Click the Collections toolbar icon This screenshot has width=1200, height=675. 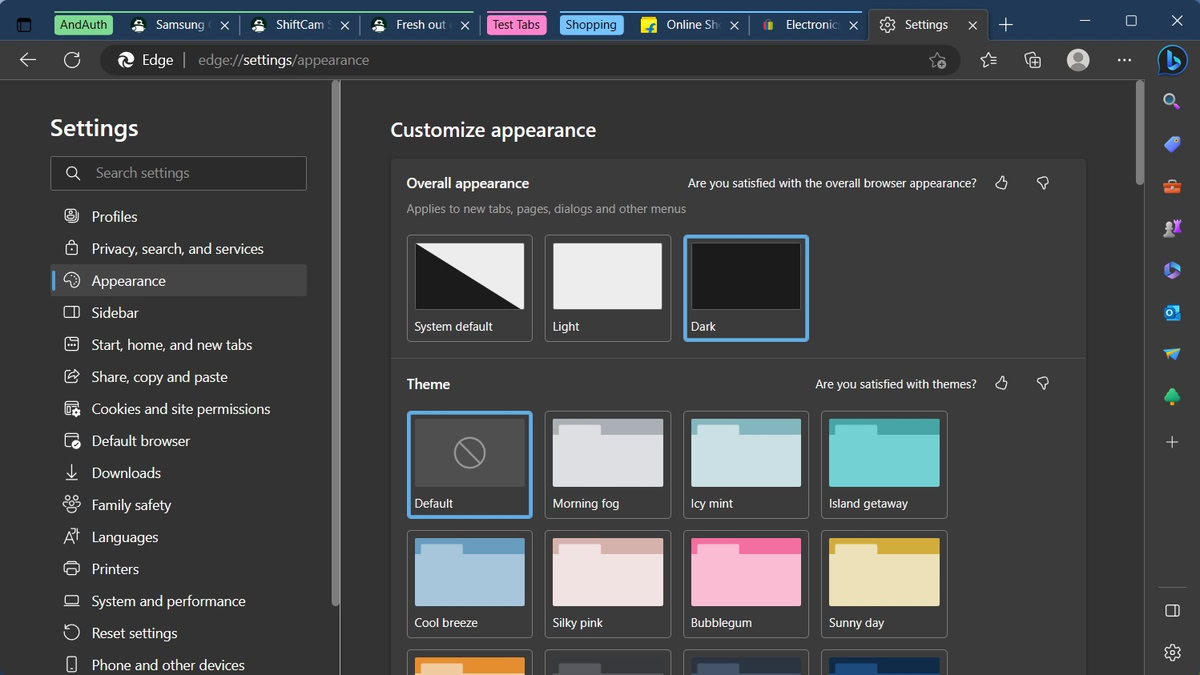click(1033, 60)
